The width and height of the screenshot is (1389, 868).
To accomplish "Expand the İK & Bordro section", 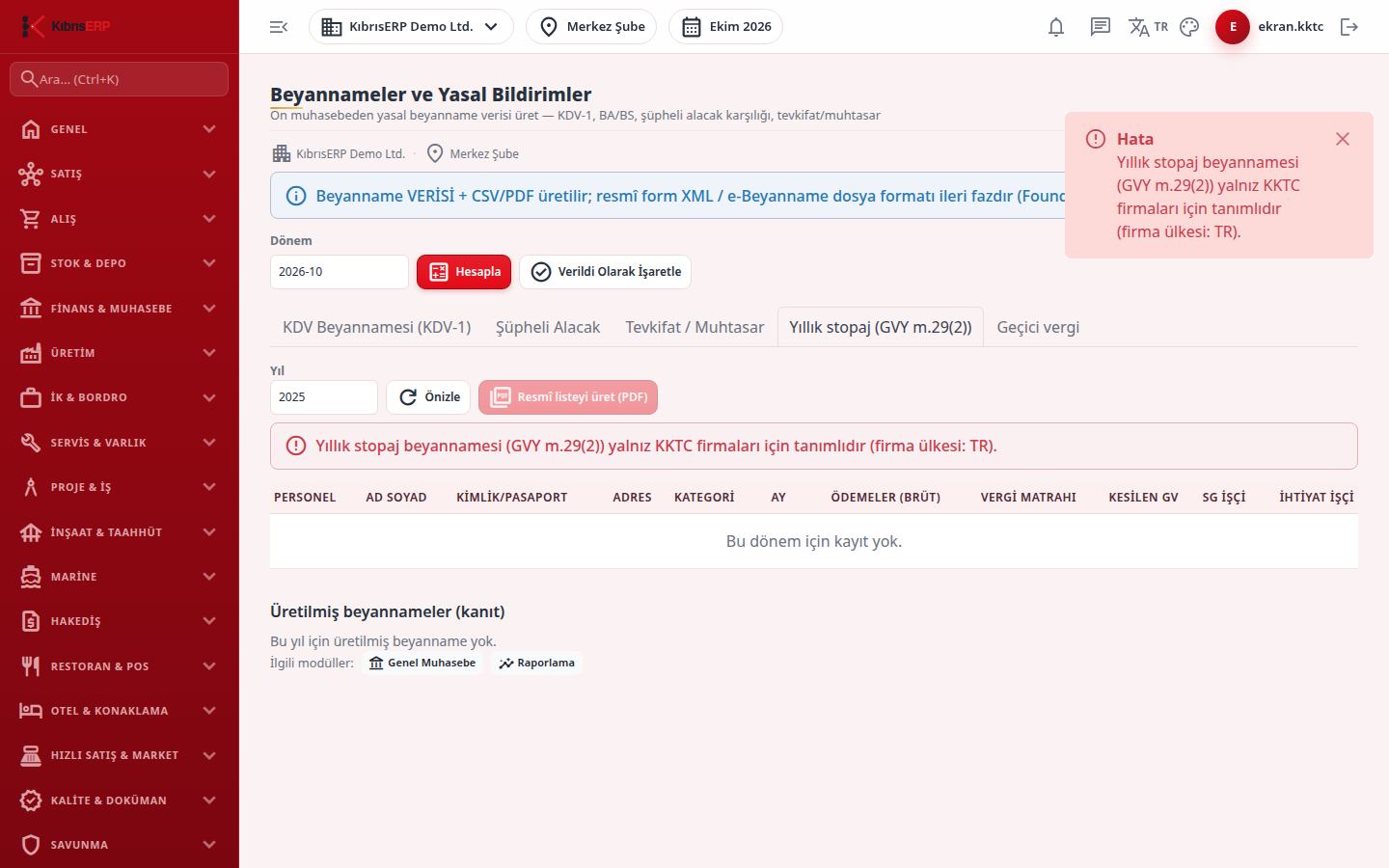I will [x=120, y=397].
